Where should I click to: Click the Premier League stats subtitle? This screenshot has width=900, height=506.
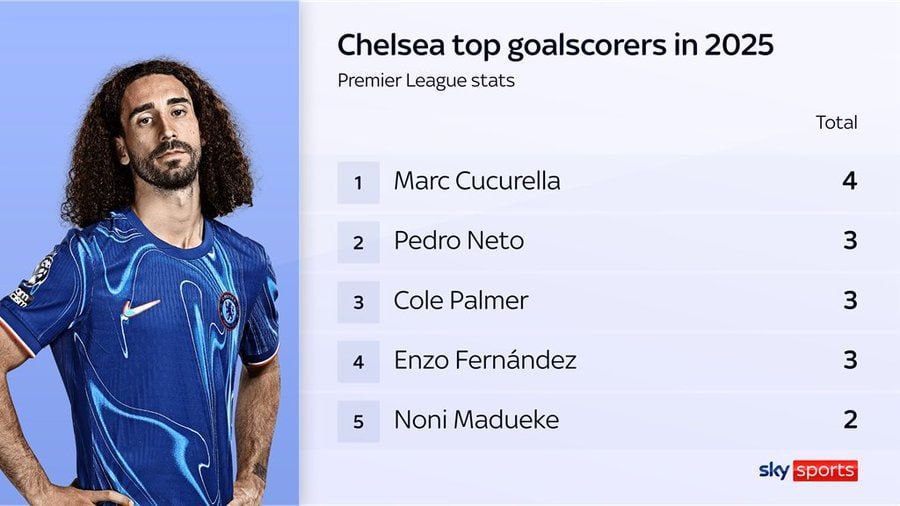point(426,81)
